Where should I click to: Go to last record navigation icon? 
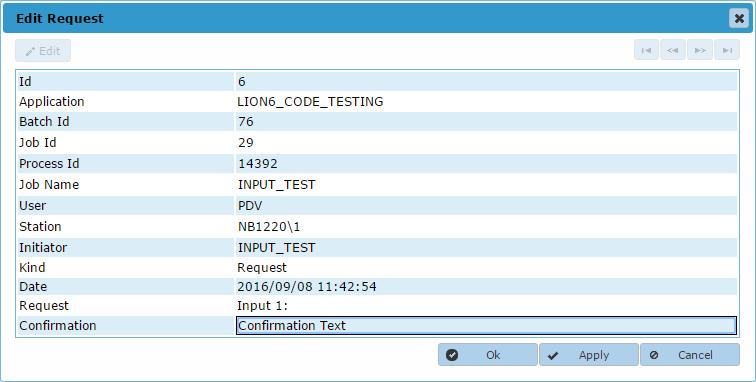tap(727, 51)
